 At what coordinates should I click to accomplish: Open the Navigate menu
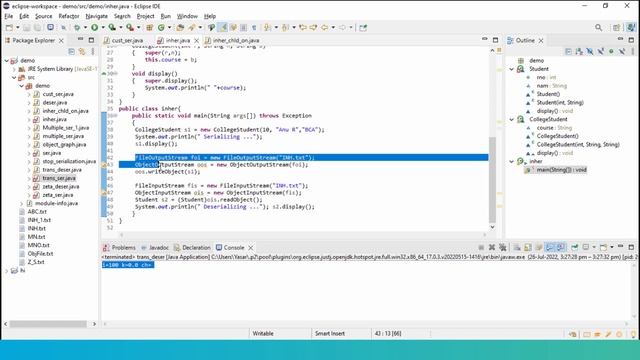point(96,16)
